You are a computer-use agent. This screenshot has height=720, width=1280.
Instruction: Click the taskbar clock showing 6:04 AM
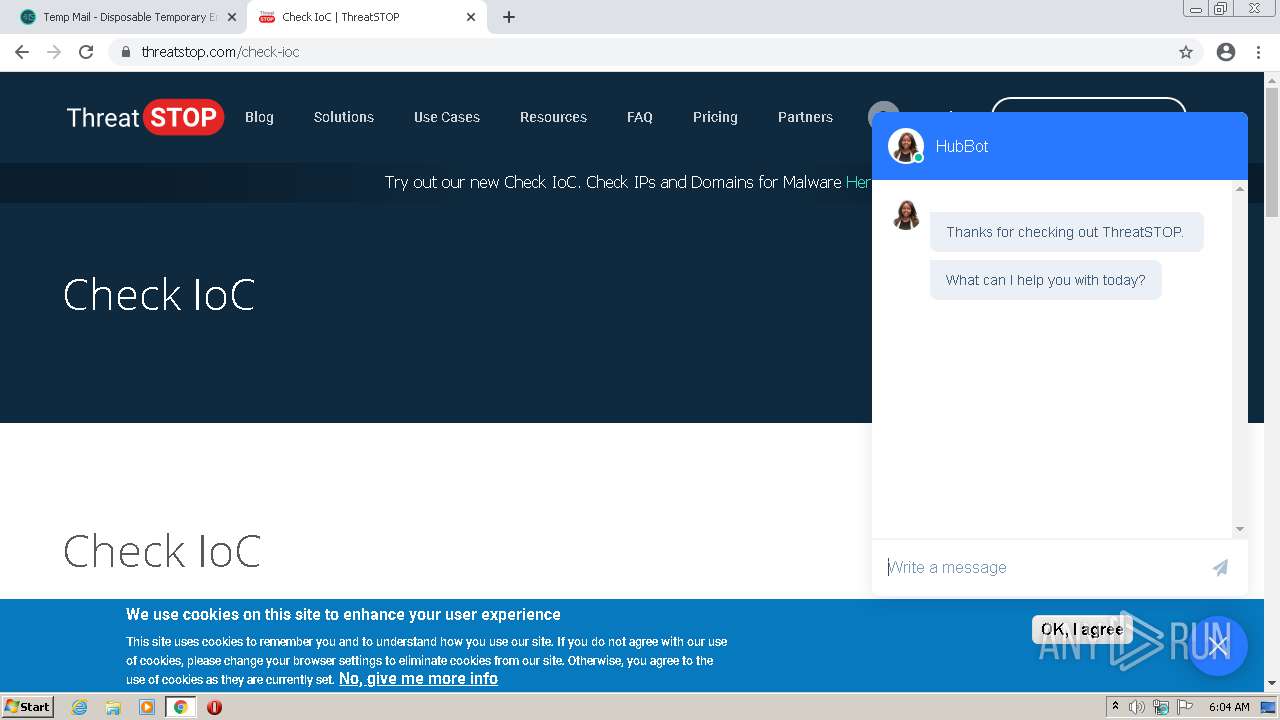[1229, 707]
